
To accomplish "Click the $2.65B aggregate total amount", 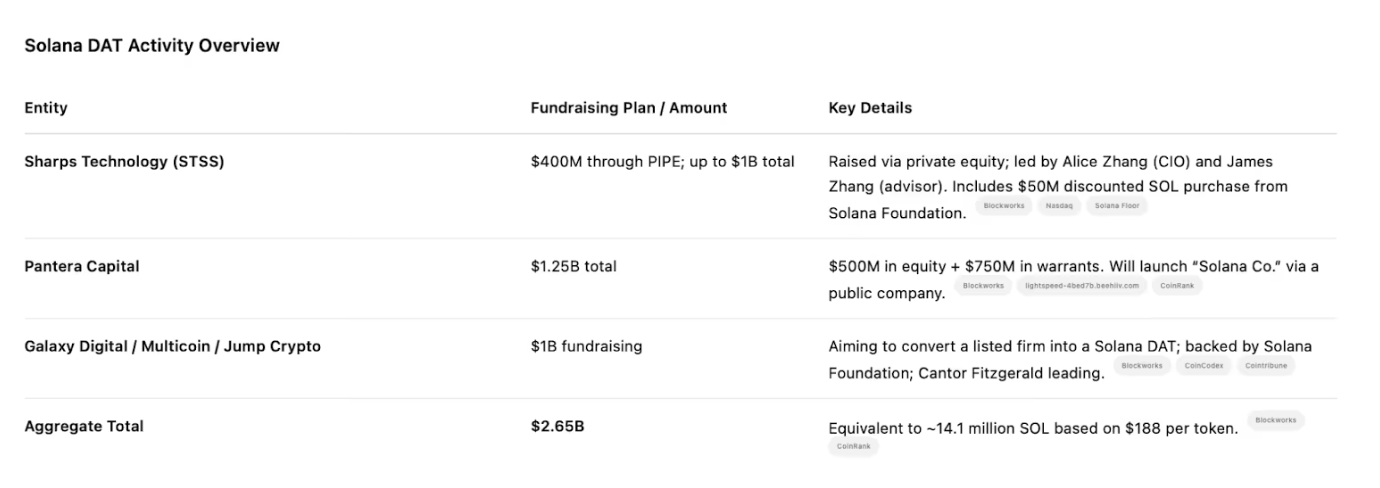I will 557,426.
